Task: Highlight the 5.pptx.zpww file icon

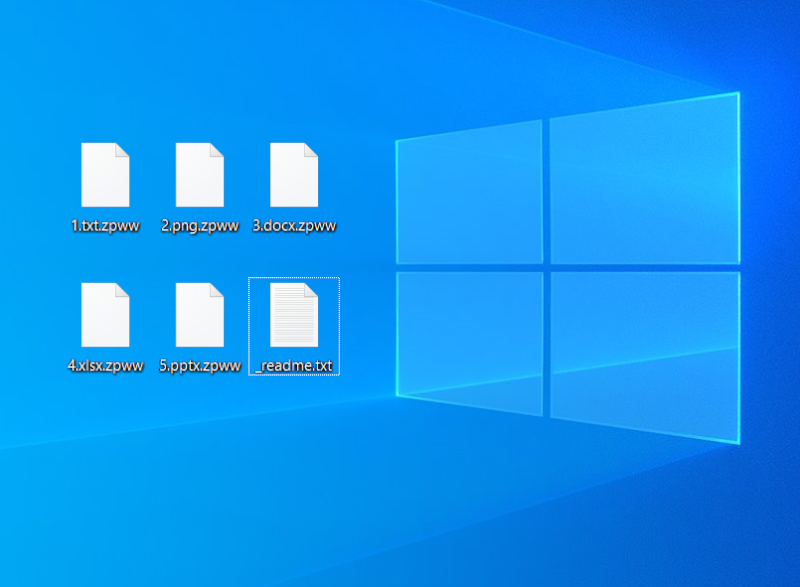Action: [200, 315]
